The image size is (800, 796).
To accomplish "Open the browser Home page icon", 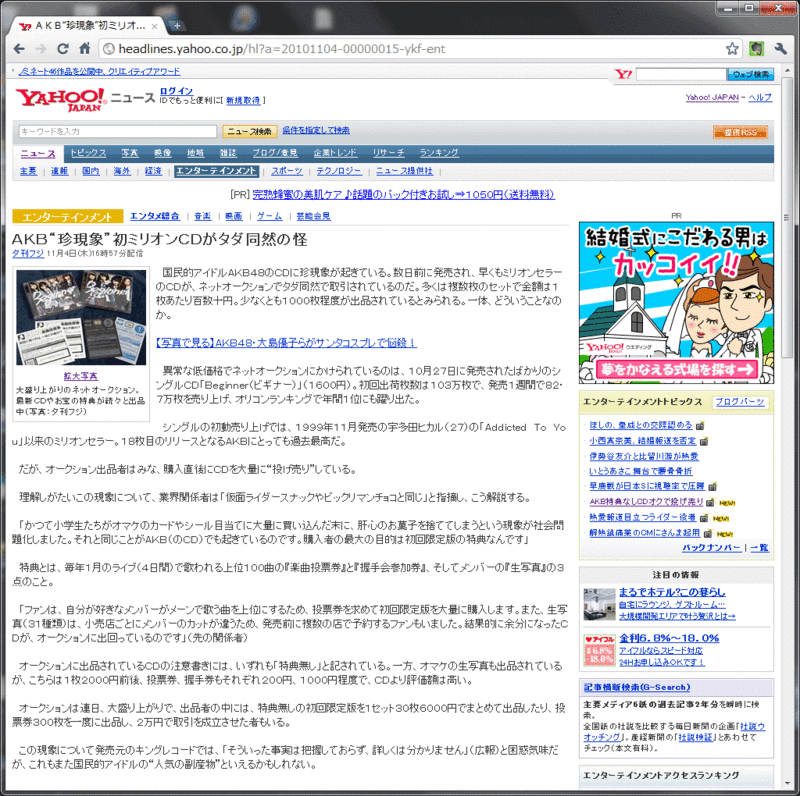I will tap(85, 48).
